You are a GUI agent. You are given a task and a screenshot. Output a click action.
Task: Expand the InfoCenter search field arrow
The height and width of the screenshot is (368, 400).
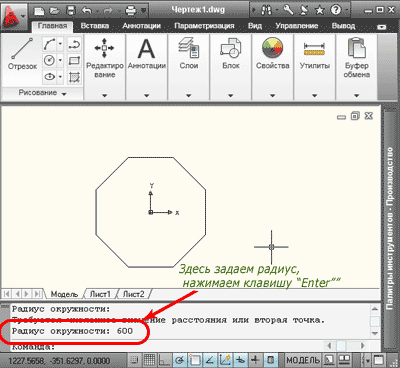click(x=255, y=11)
